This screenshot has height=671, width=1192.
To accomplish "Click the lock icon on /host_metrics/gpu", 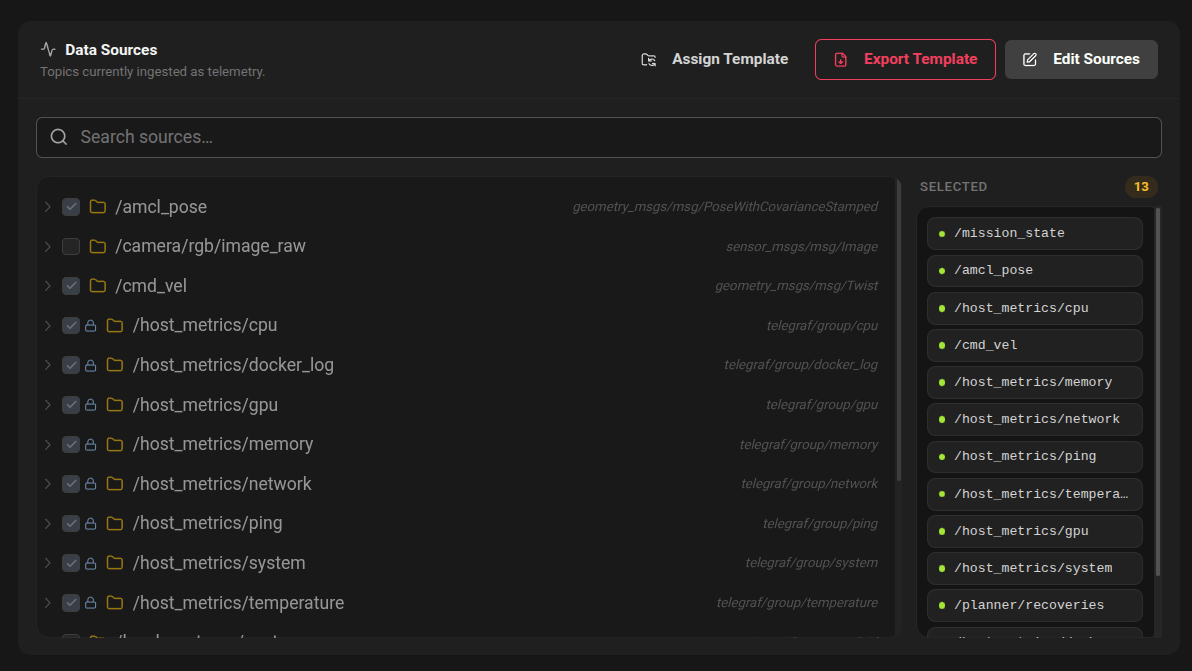I will (x=90, y=405).
